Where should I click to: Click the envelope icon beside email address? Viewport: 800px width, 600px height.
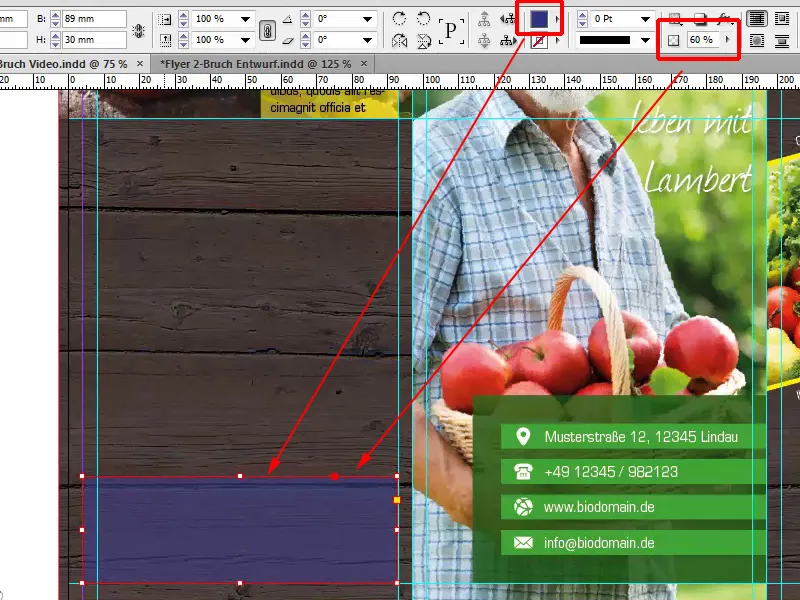[x=523, y=542]
